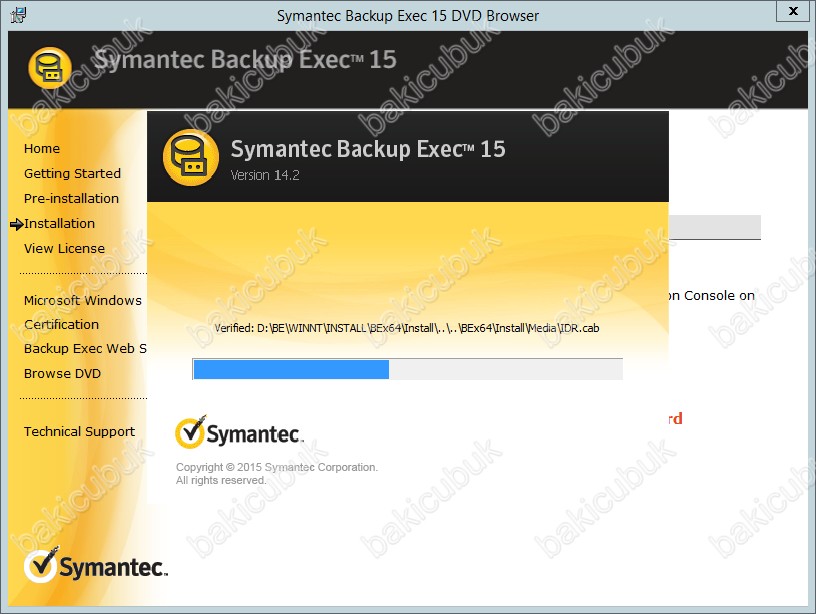Screen dimensions: 816x614
Task: Click the Installation arrow marker icon
Action: tap(16, 224)
